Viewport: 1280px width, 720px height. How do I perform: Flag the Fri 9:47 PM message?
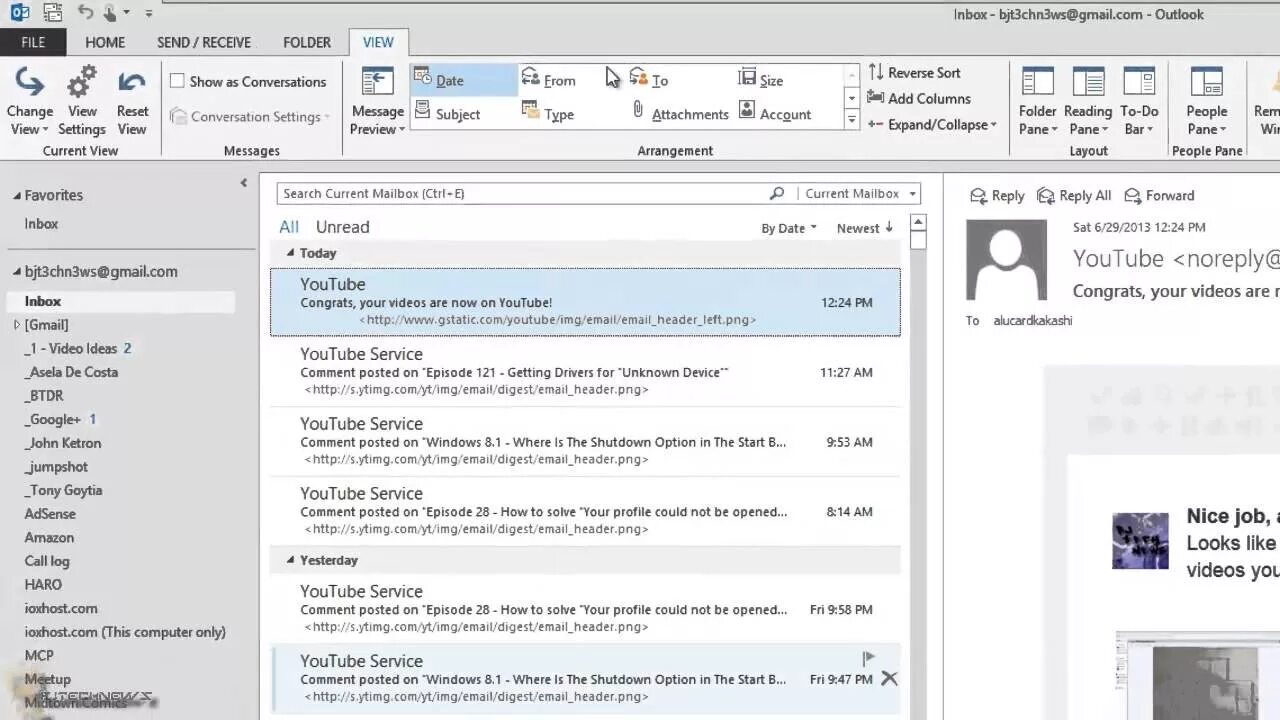pos(868,658)
